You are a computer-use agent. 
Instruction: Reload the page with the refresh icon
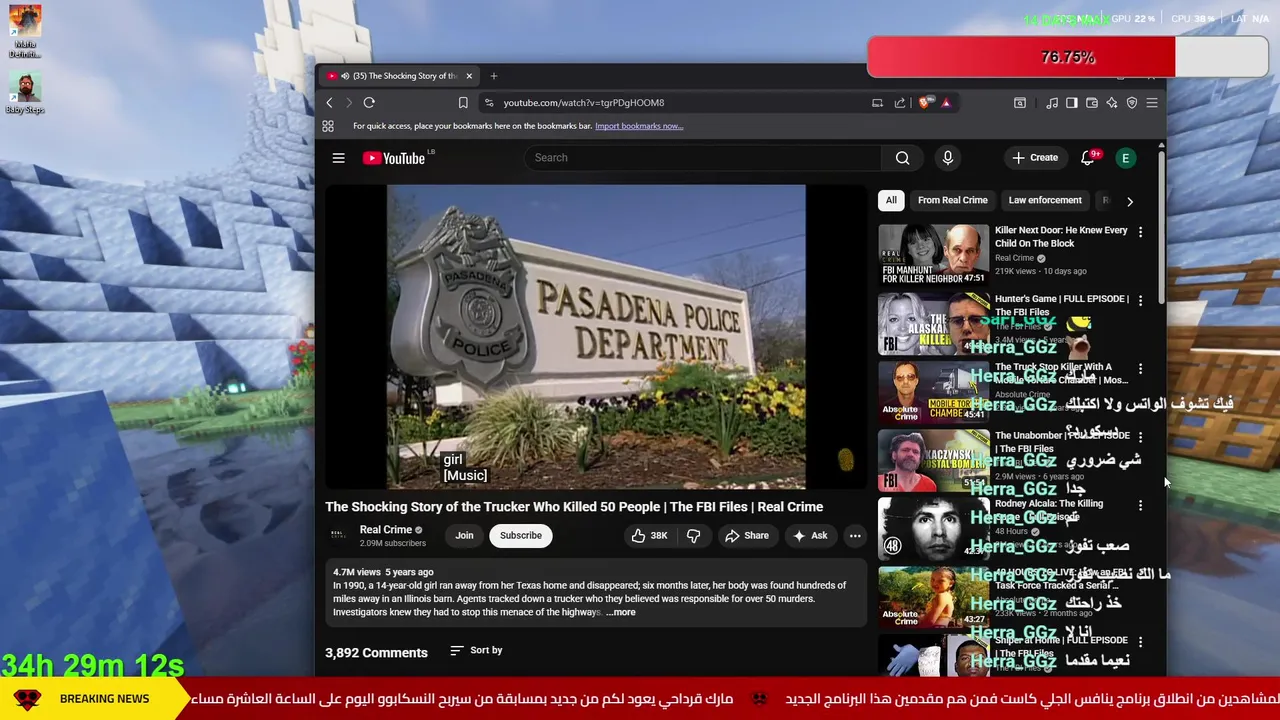tap(369, 103)
